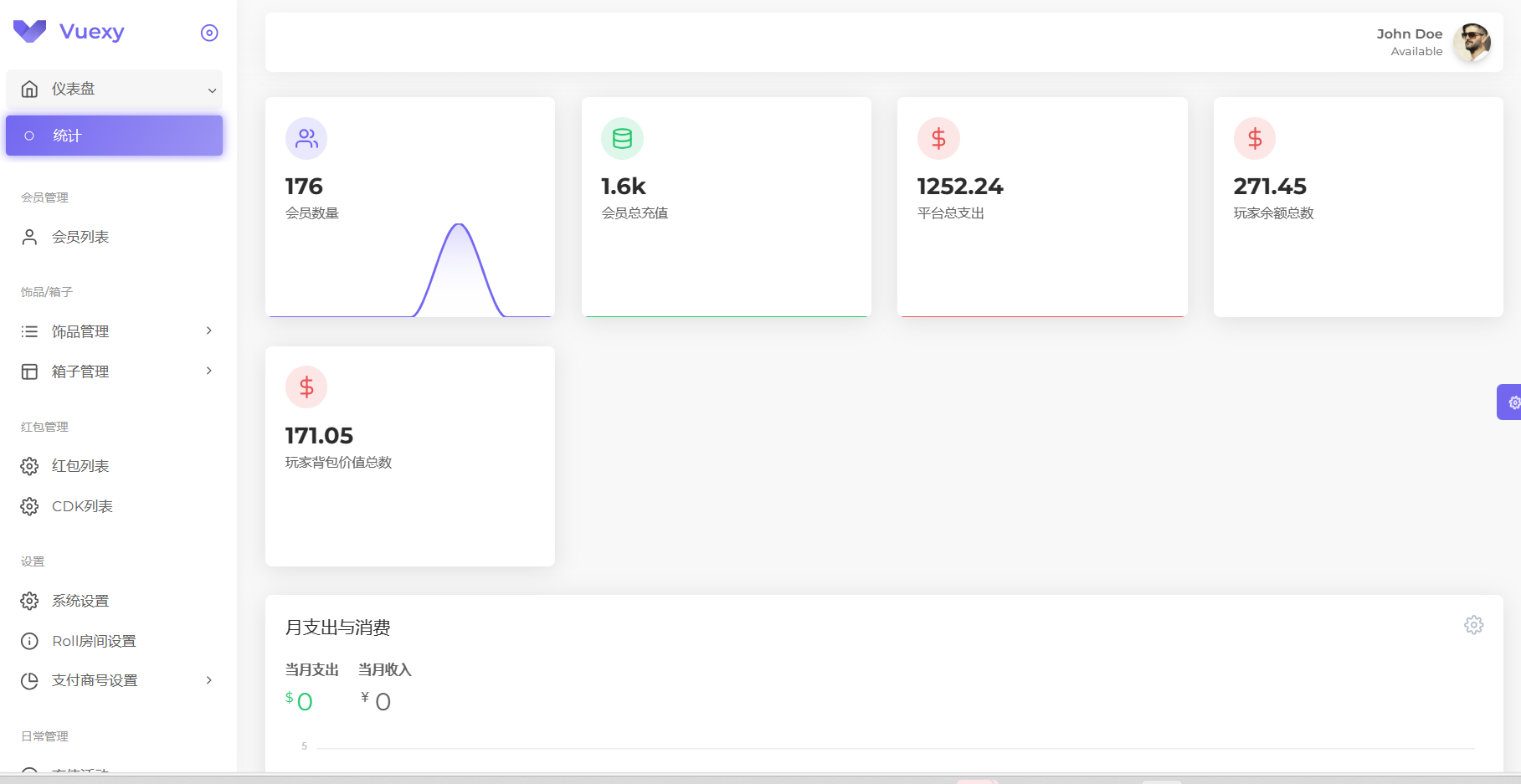
Task: Click the 会员数量 users icon
Action: (x=306, y=138)
